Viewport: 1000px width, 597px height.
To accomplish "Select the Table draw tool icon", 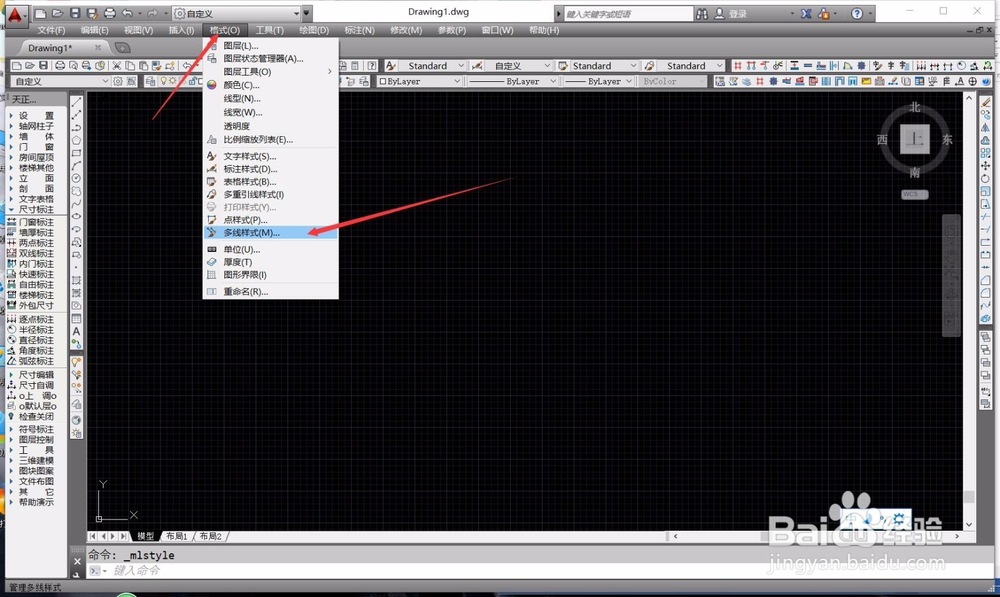I will pyautogui.click(x=77, y=319).
